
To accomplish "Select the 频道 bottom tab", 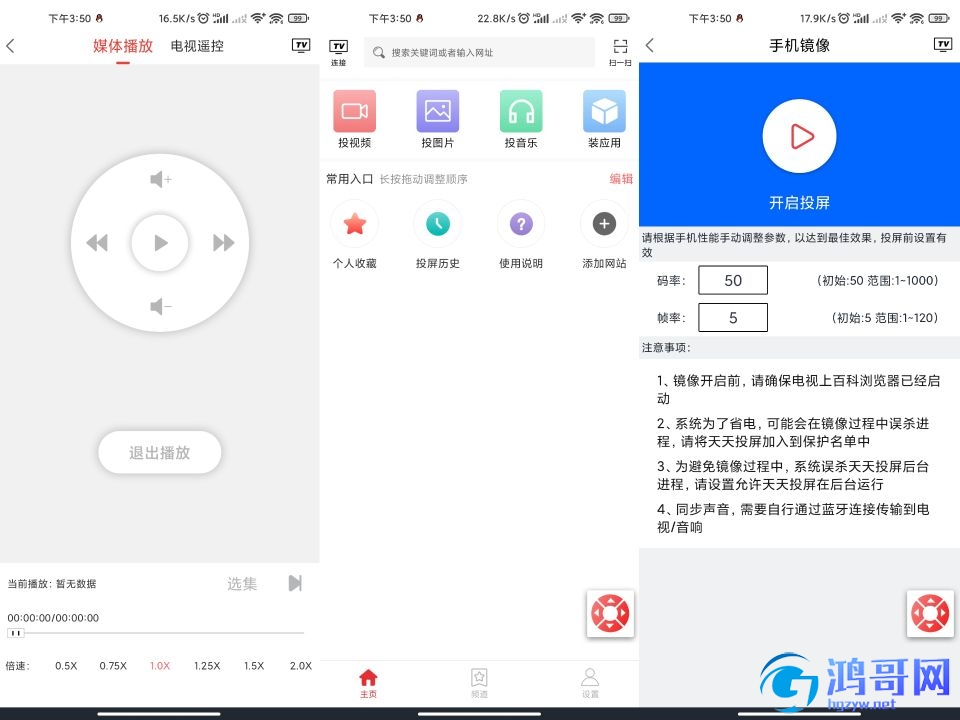I will [x=479, y=683].
